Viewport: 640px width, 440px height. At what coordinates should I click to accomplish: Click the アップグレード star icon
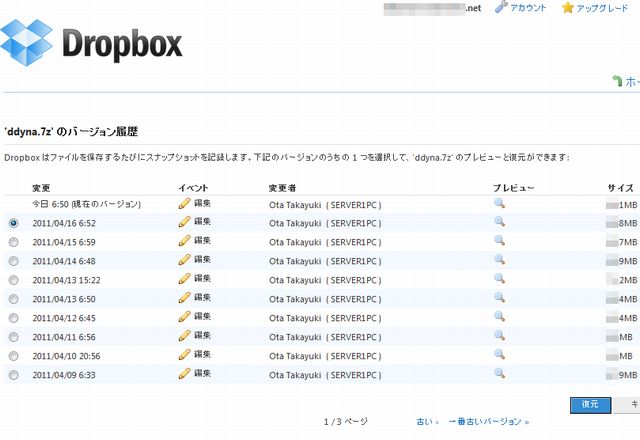coord(567,7)
